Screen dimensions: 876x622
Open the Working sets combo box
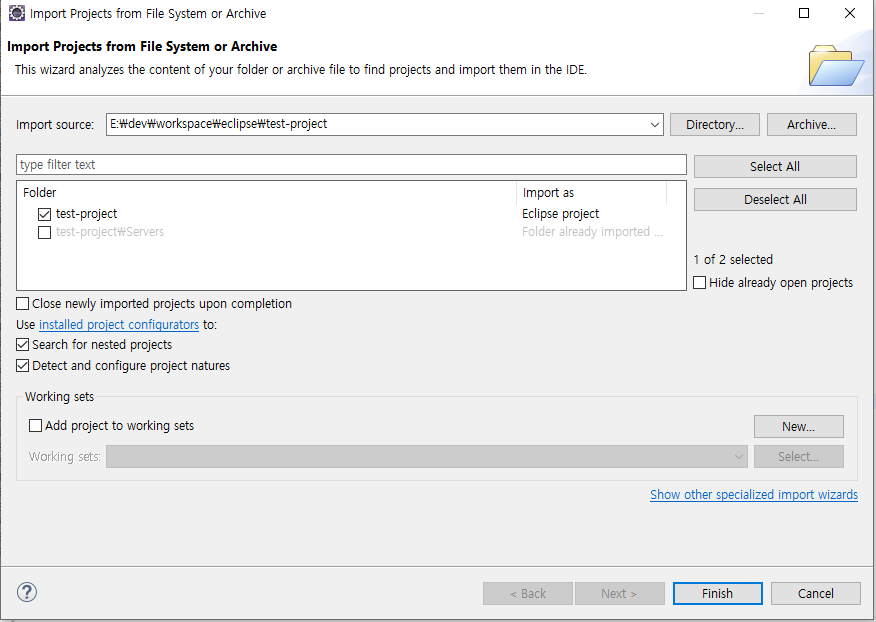[x=427, y=457]
